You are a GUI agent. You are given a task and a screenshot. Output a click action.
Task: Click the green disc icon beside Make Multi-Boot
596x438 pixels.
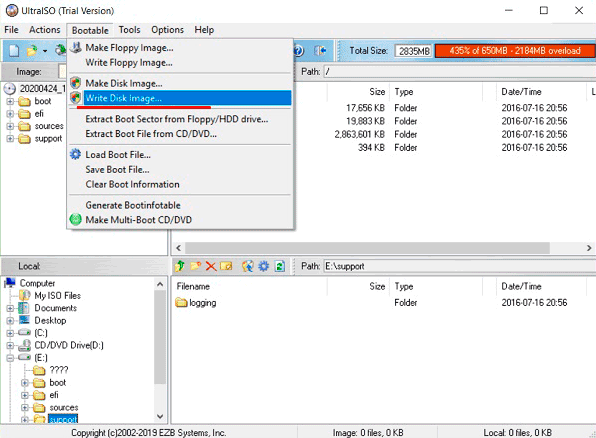point(76,219)
